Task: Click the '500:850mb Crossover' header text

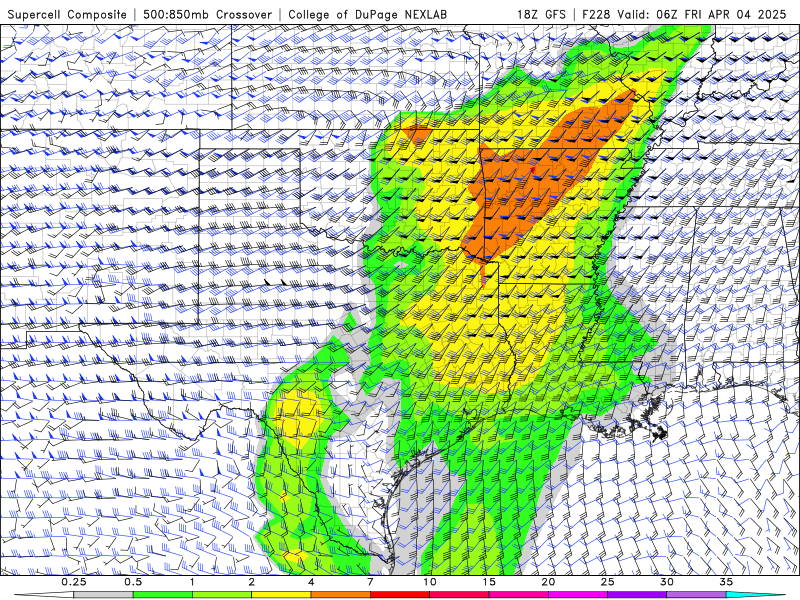Action: [208, 14]
